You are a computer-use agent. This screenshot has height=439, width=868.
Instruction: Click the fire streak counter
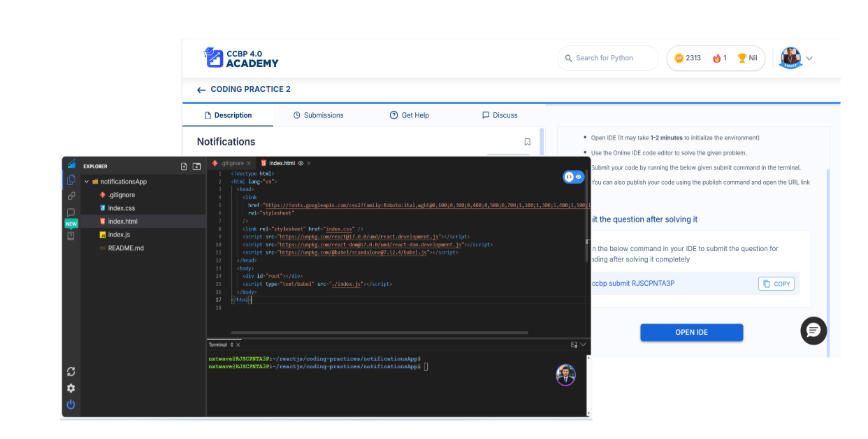[x=720, y=58]
